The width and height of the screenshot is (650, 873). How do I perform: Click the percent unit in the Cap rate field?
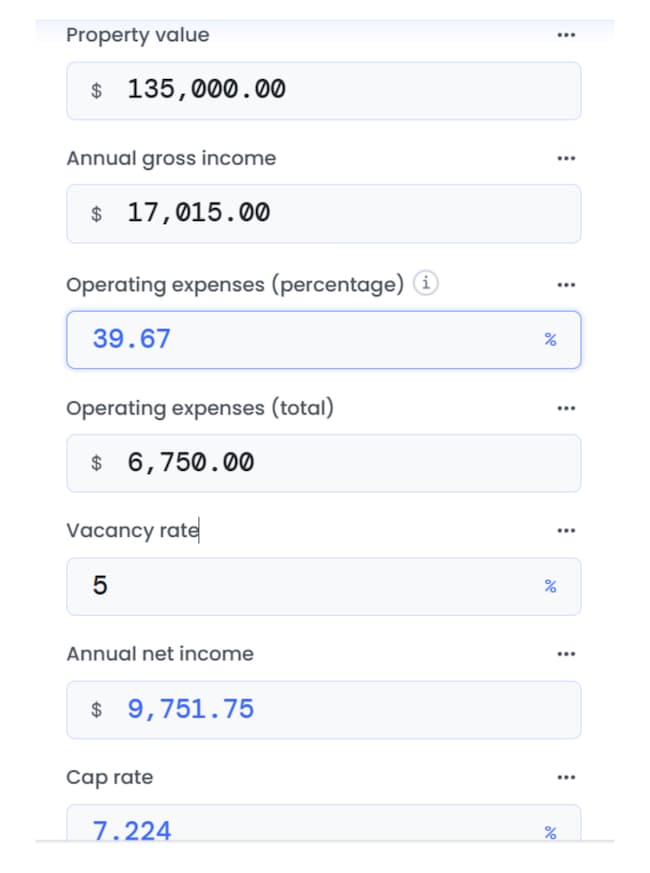550,831
